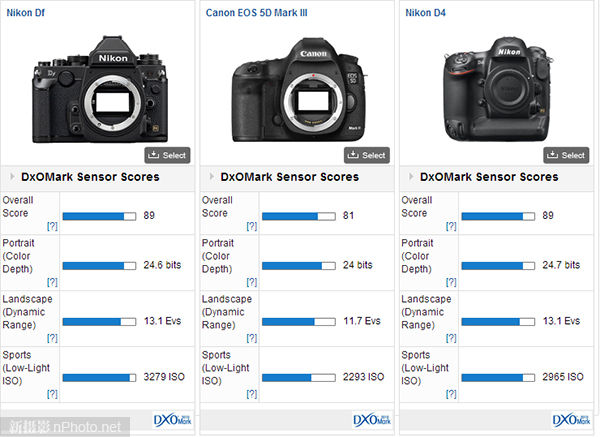This screenshot has height=437, width=600.
Task: Open Overall Score help for Nikon D4
Action: 451,226
